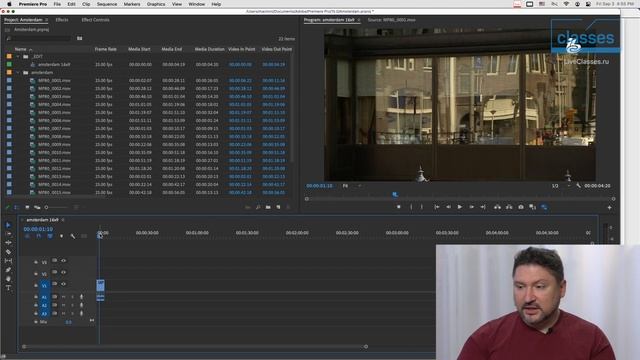Select the Track Select Forward tool
Viewport: 640px width, 360px height.
[x=8, y=234]
